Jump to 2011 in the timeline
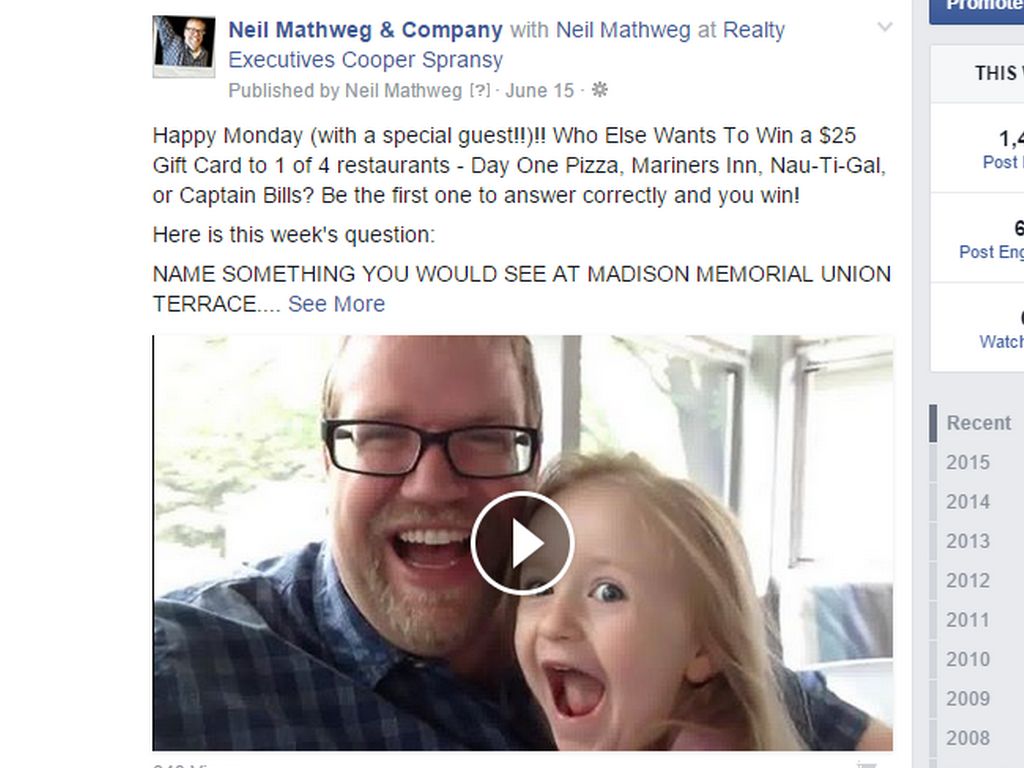Screen dimensions: 1024x768 [968, 620]
